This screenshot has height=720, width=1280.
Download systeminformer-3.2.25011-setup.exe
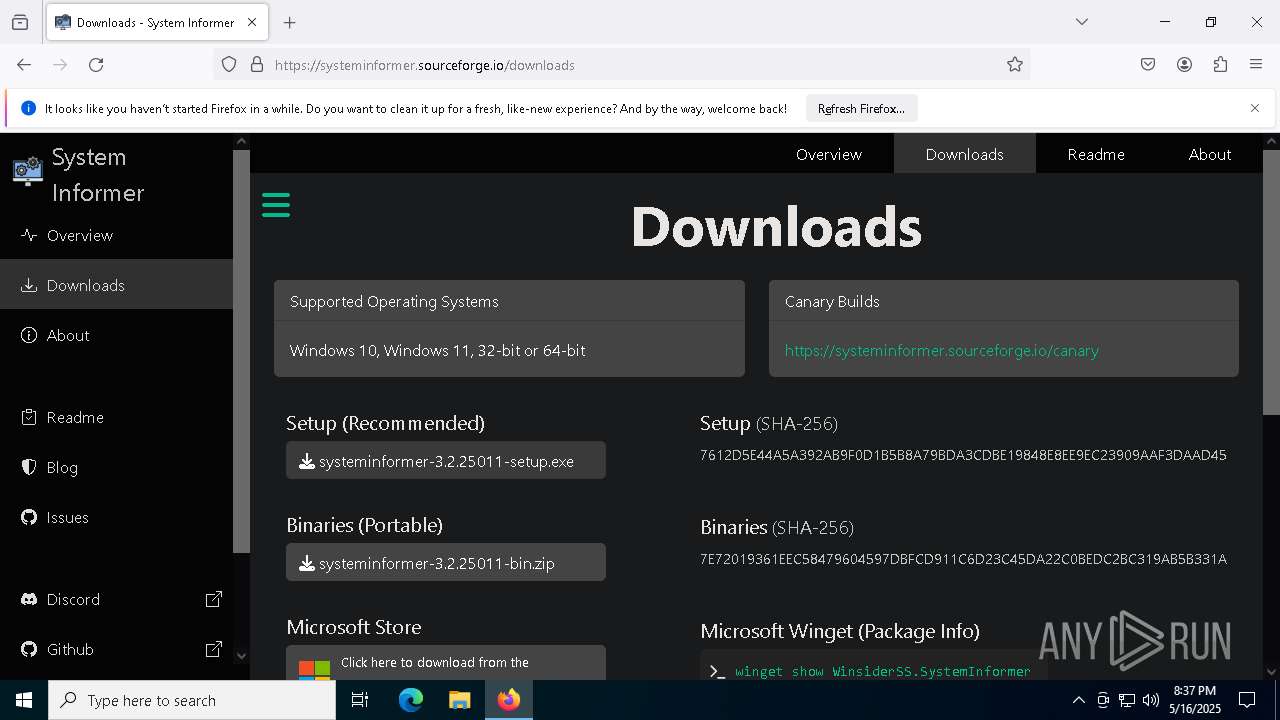[446, 460]
